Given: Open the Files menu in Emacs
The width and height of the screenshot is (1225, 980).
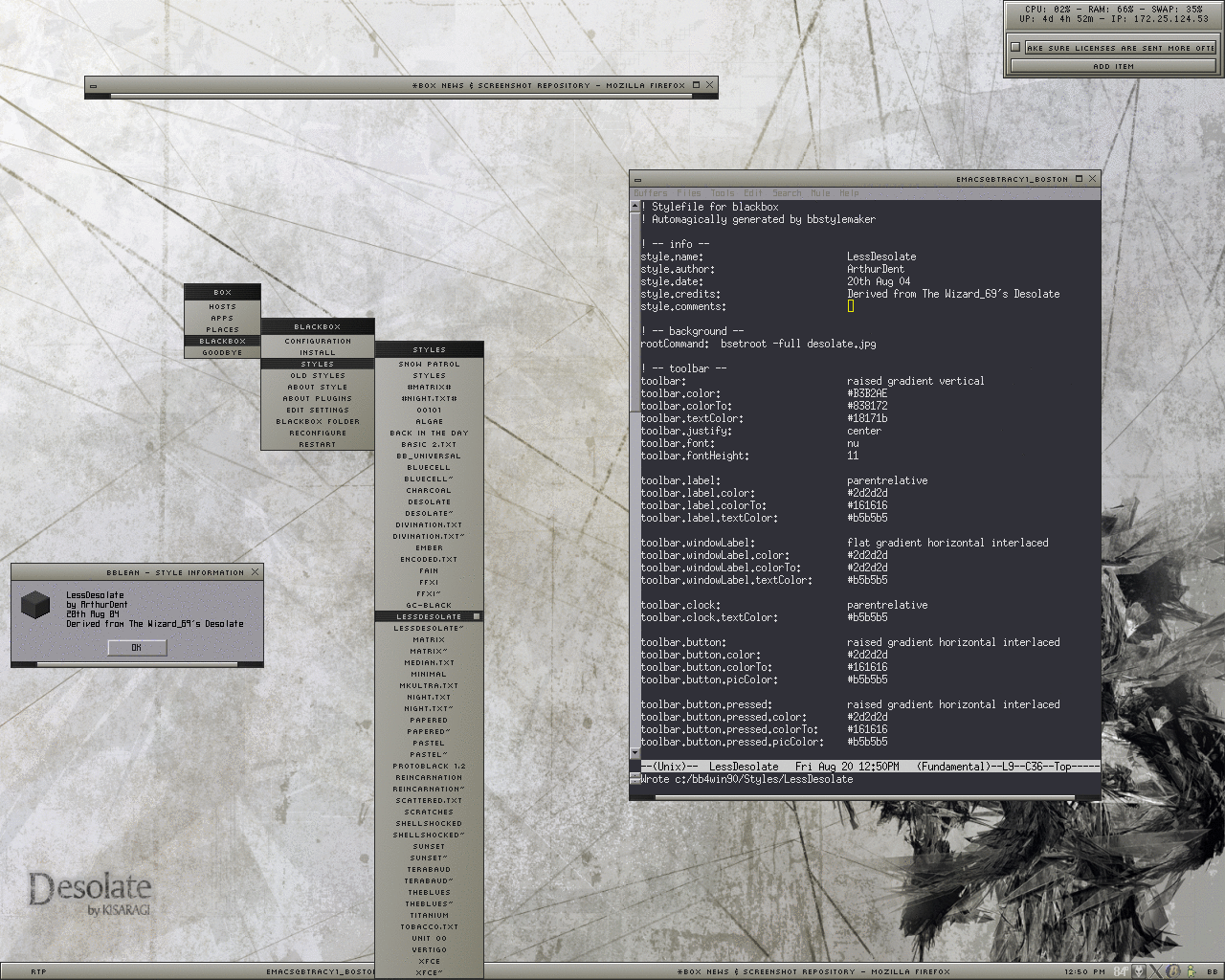Looking at the screenshot, I should click(x=689, y=193).
